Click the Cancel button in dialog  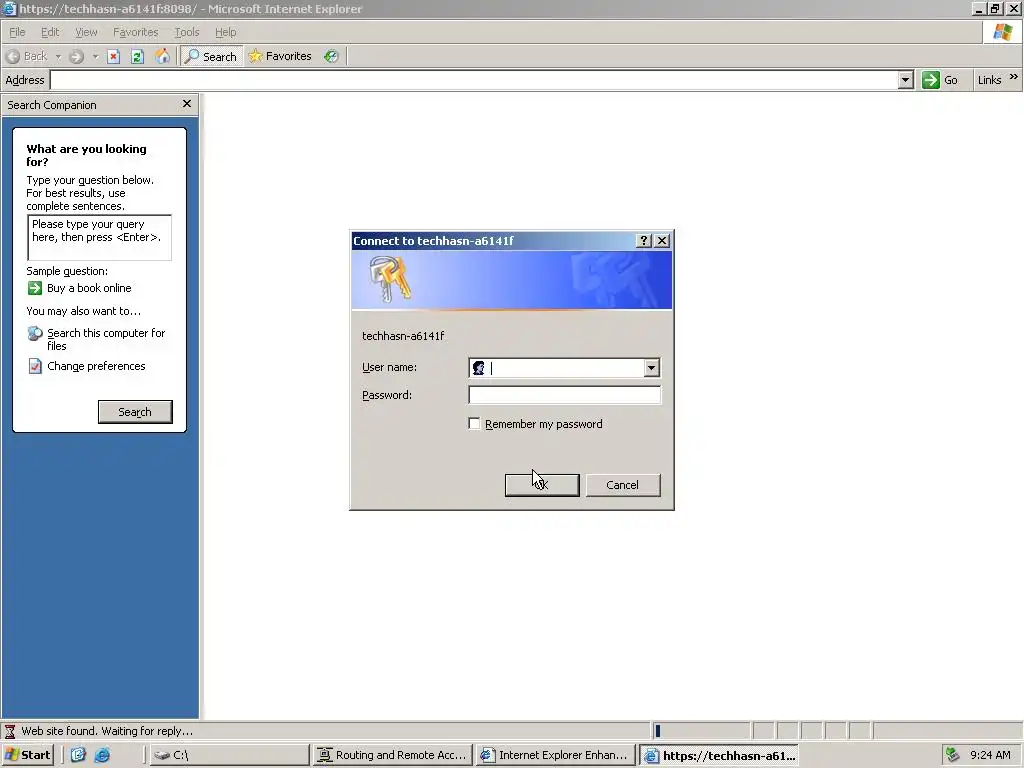622,485
